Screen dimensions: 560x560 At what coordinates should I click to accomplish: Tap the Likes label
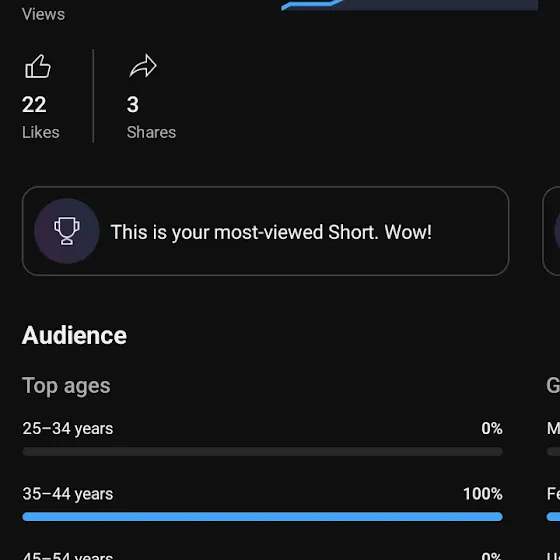(41, 132)
